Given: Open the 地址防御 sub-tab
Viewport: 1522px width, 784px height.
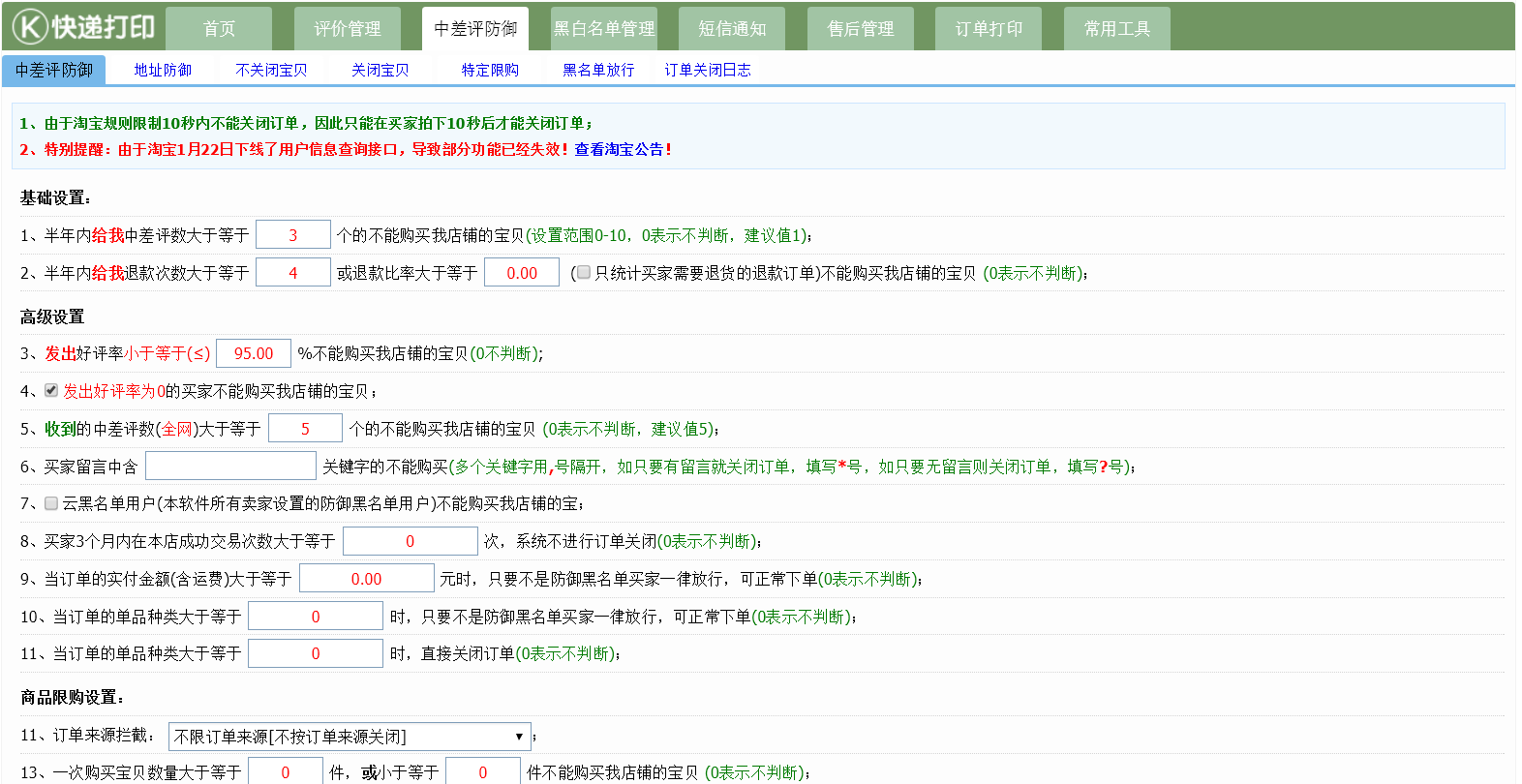Looking at the screenshot, I should pos(163,70).
